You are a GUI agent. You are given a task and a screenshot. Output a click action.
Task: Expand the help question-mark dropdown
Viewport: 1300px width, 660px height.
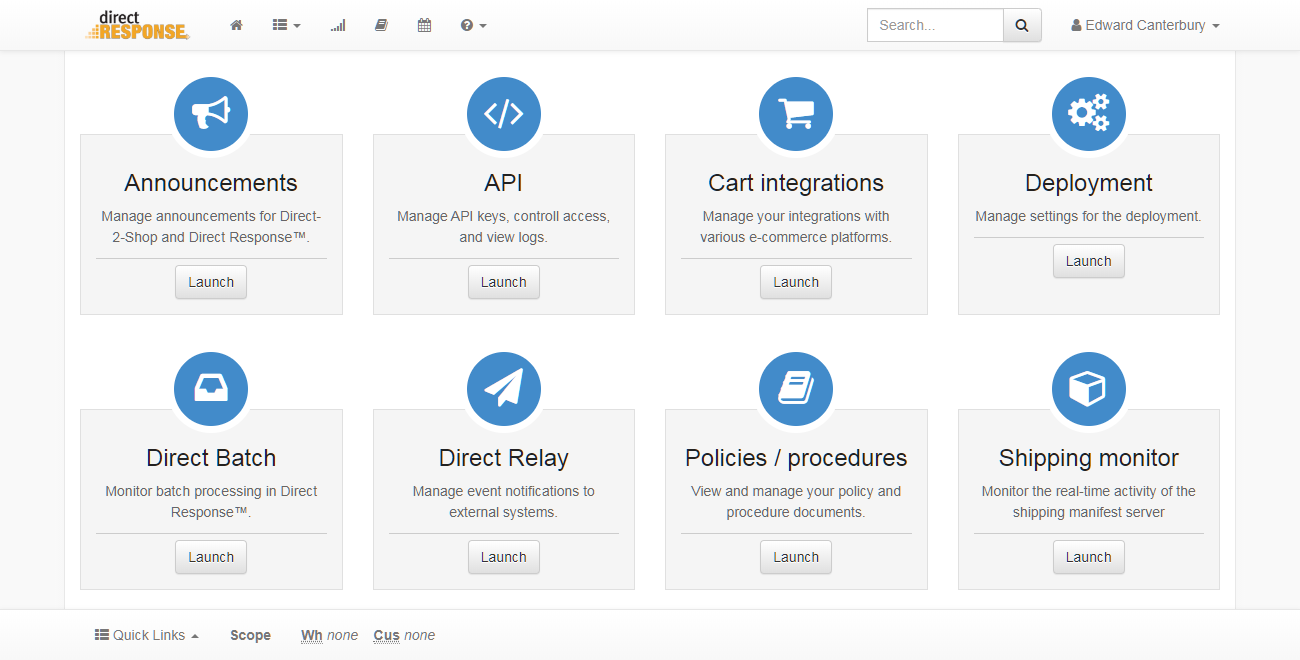[x=474, y=25]
